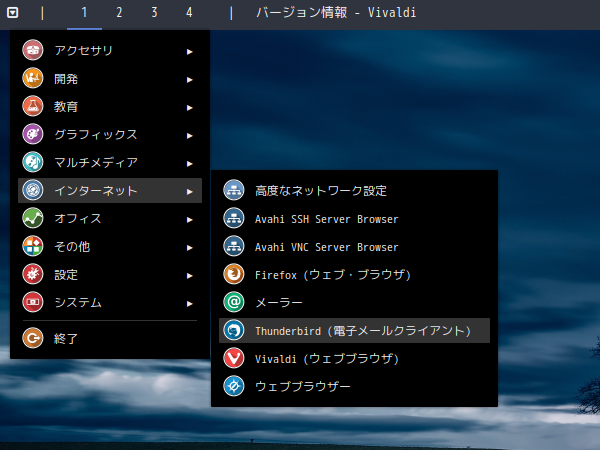Viewport: 600px width, 450px height.
Task: Choose 終了 from the menu
Action: click(x=110, y=338)
